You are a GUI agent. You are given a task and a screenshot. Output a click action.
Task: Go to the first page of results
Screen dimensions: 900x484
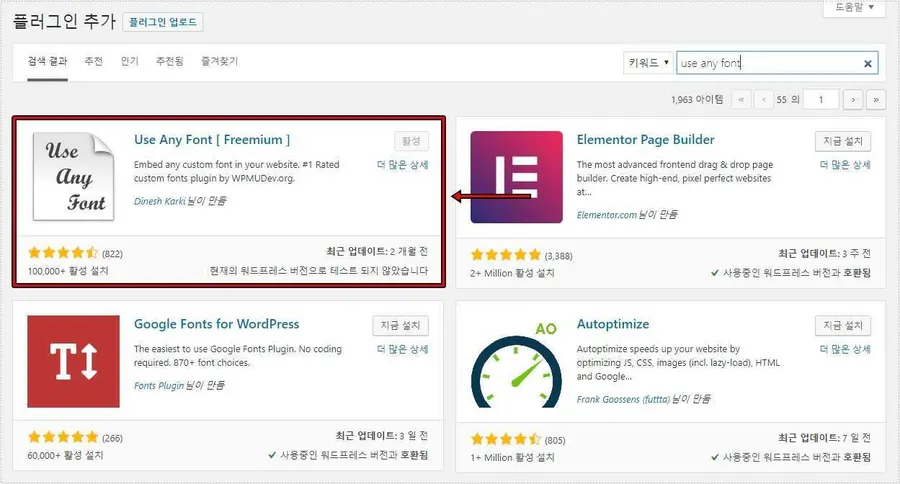pyautogui.click(x=741, y=100)
